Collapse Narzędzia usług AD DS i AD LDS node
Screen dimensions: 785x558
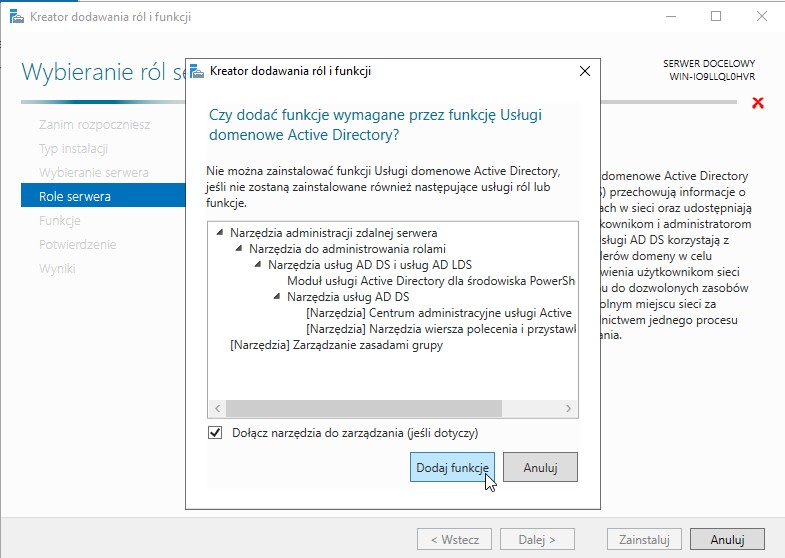(x=258, y=265)
